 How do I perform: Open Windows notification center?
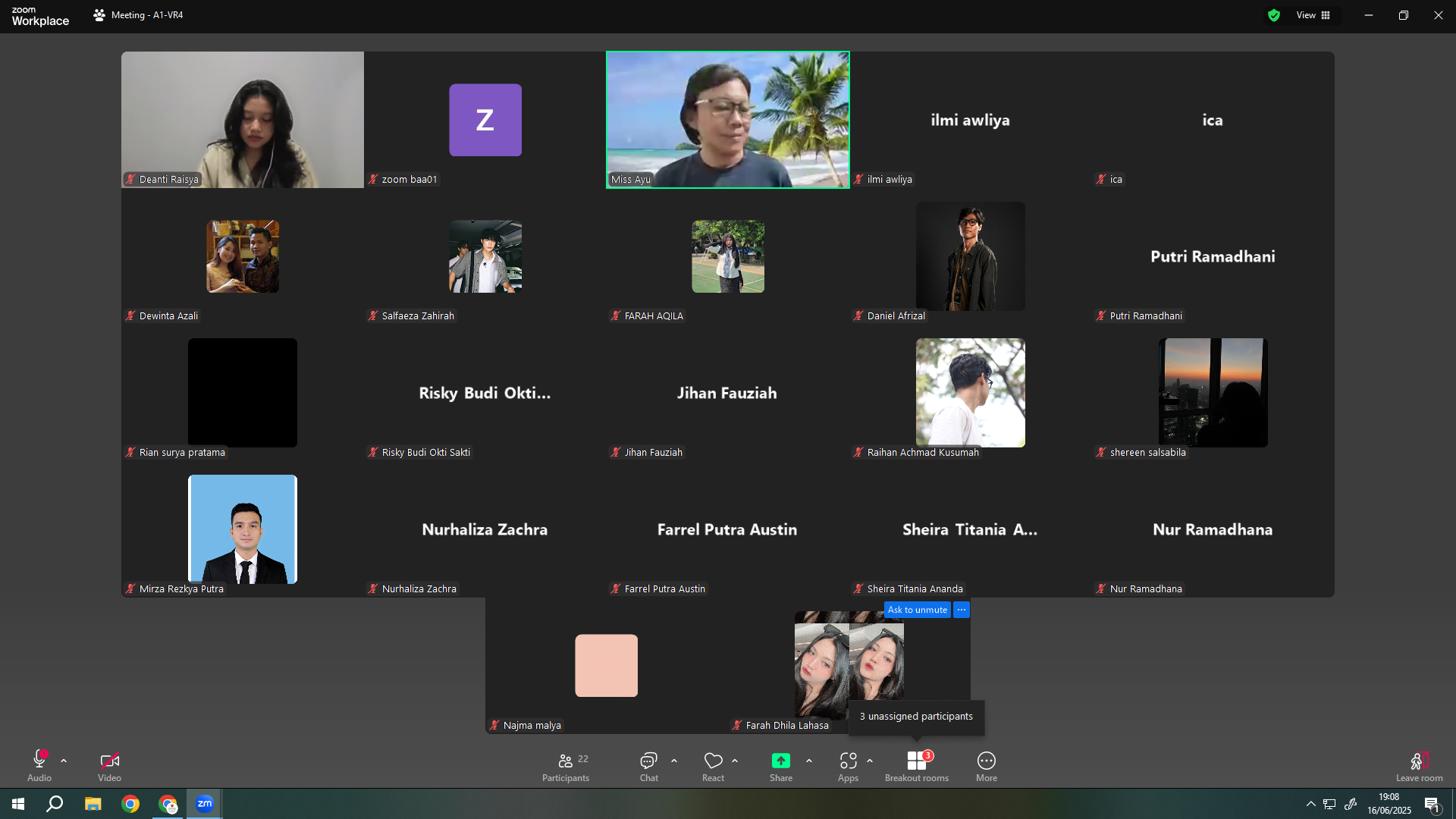pos(1432,804)
